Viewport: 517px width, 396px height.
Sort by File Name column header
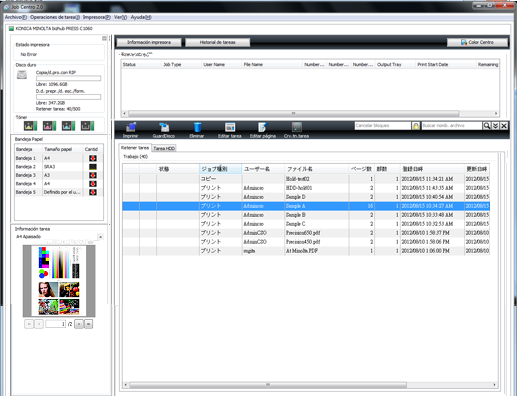coord(272,65)
